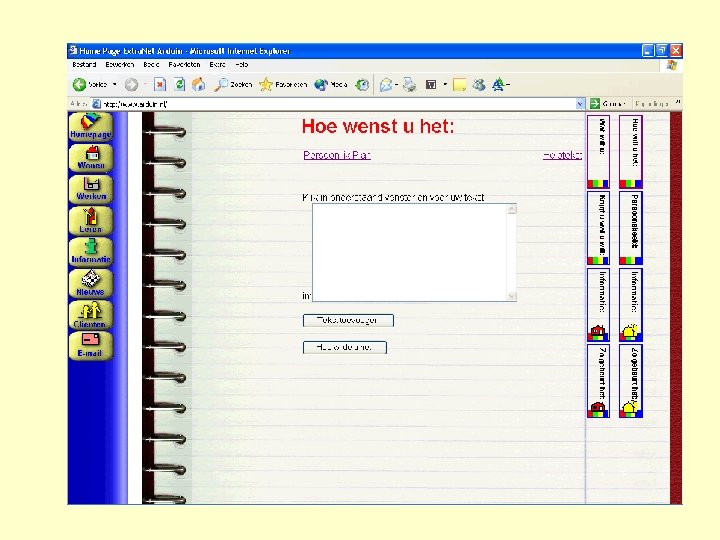Viewport: 720px width, 540px height.
Task: Open 'Zo gebeurt het' tab with yellow house
Action: (630, 381)
